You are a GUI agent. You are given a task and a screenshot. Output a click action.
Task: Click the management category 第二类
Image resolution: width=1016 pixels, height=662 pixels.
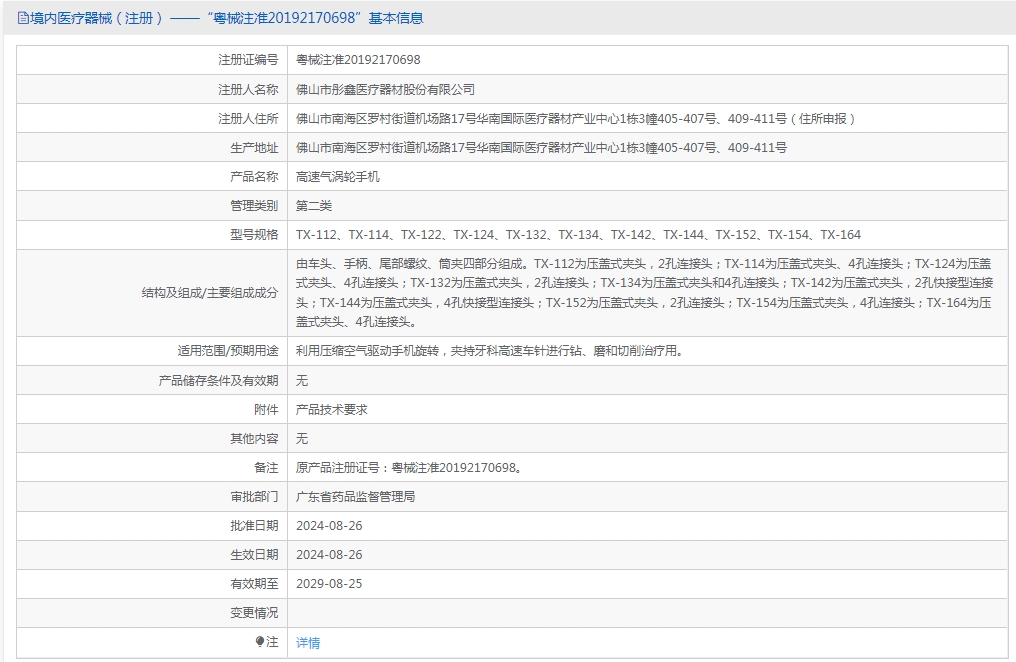[x=314, y=205]
